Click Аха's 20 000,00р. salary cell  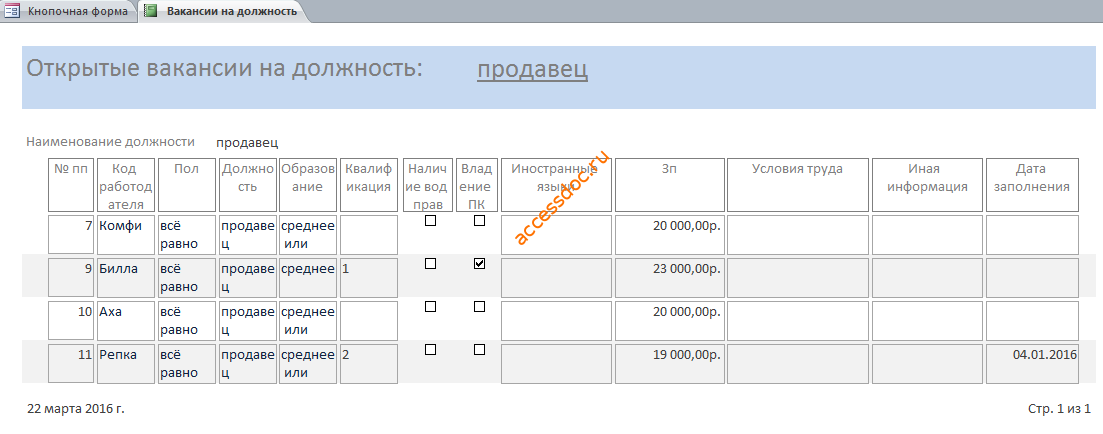(670, 320)
